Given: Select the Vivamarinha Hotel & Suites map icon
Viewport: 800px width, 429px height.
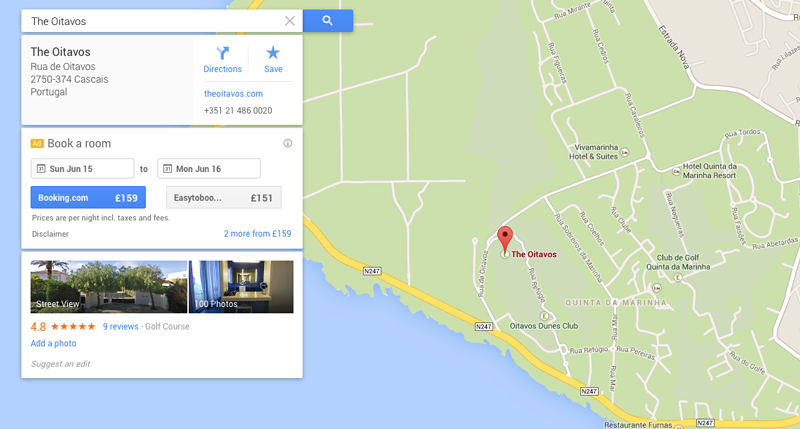Looking at the screenshot, I should [624, 152].
